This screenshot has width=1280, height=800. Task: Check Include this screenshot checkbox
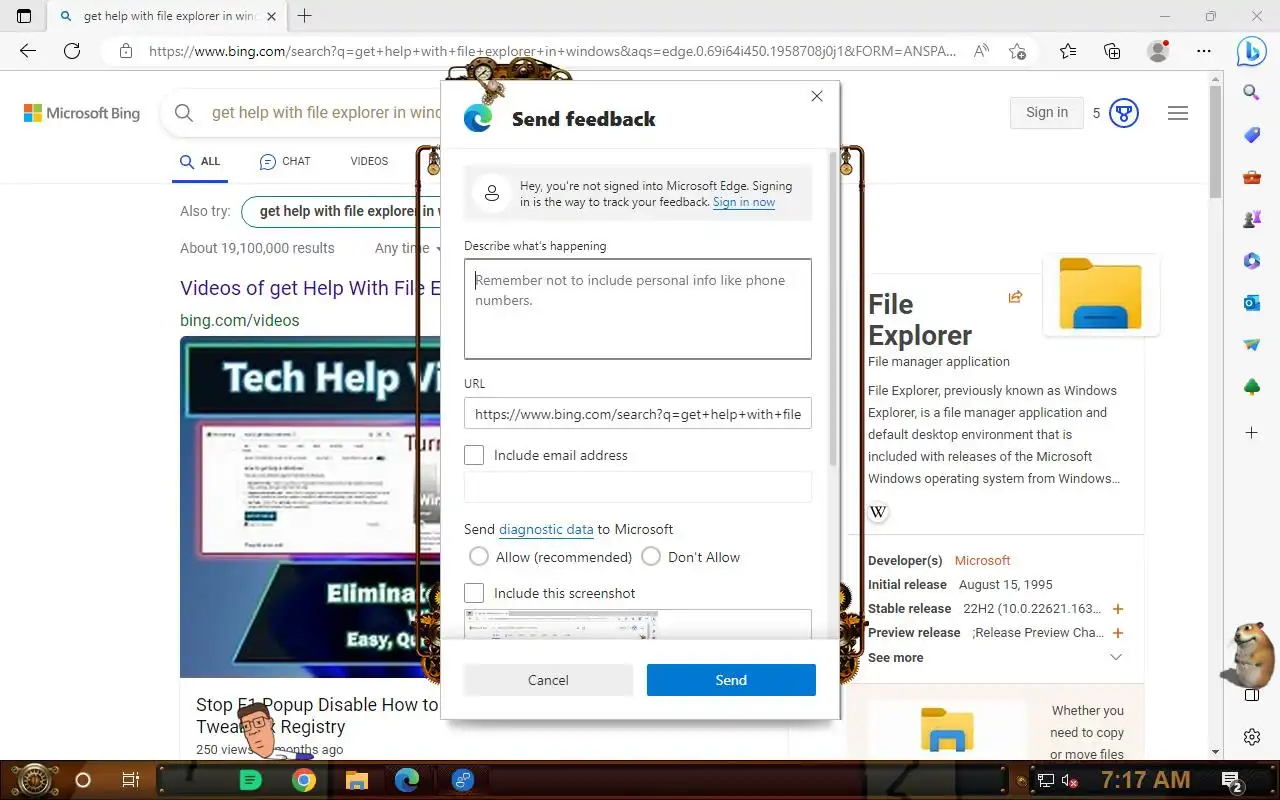point(474,593)
